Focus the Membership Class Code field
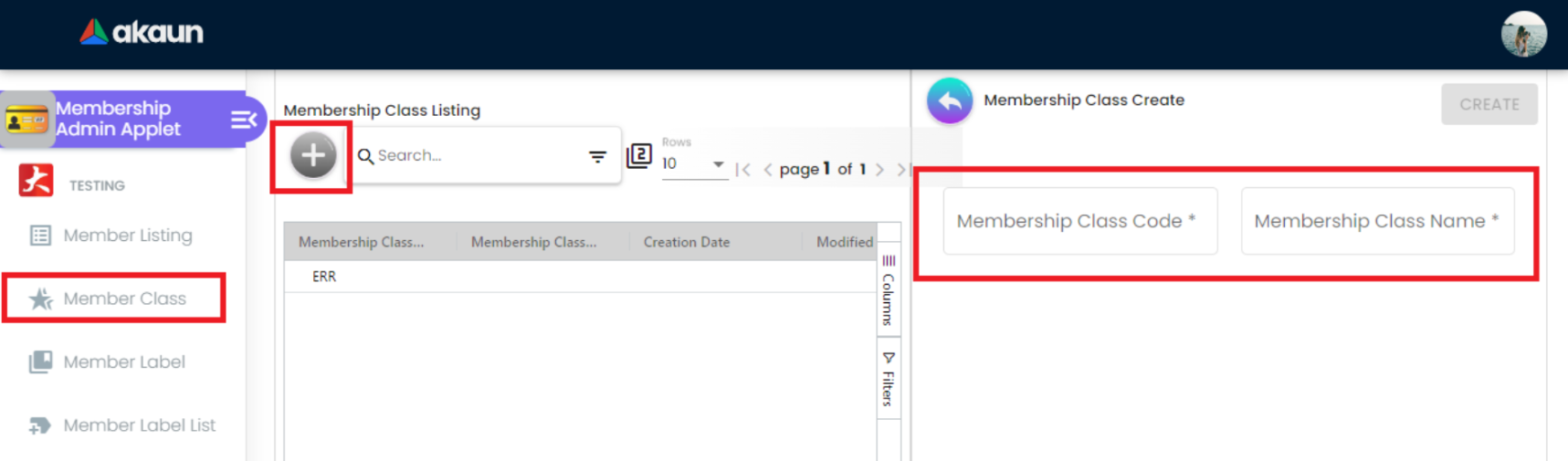 pyautogui.click(x=1080, y=221)
